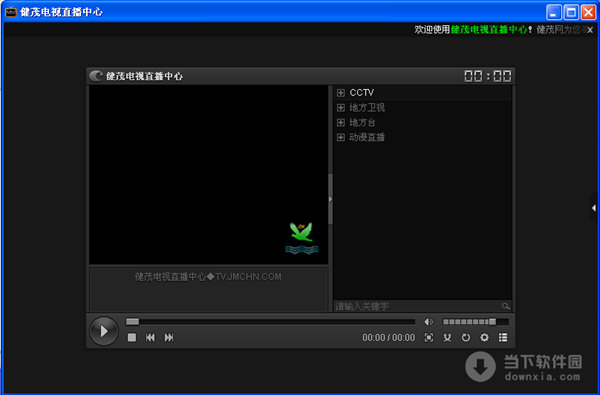This screenshot has width=600, height=395.
Task: Expand the 地方台 channel group
Action: click(x=341, y=122)
